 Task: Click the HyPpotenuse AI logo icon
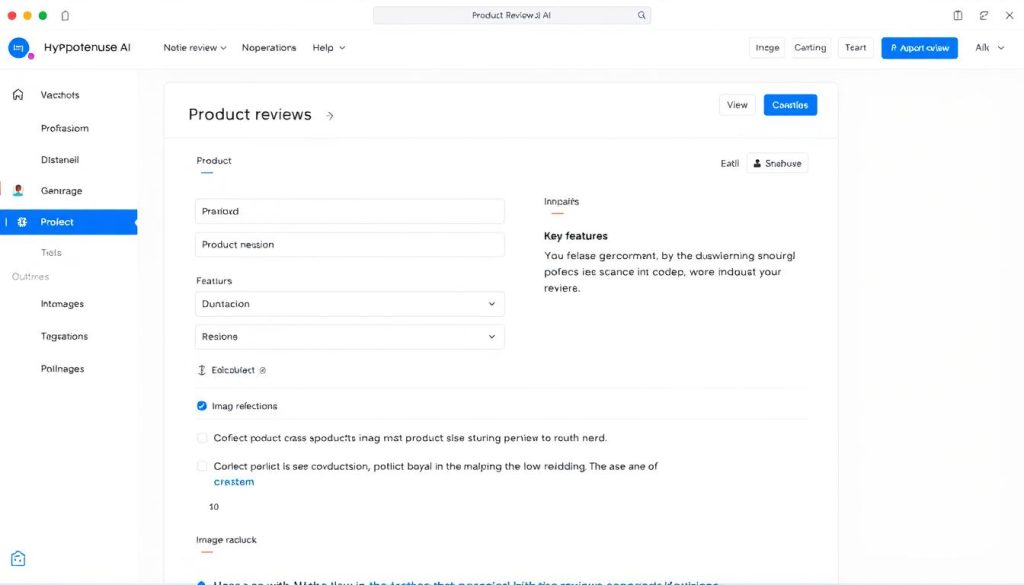tap(20, 47)
